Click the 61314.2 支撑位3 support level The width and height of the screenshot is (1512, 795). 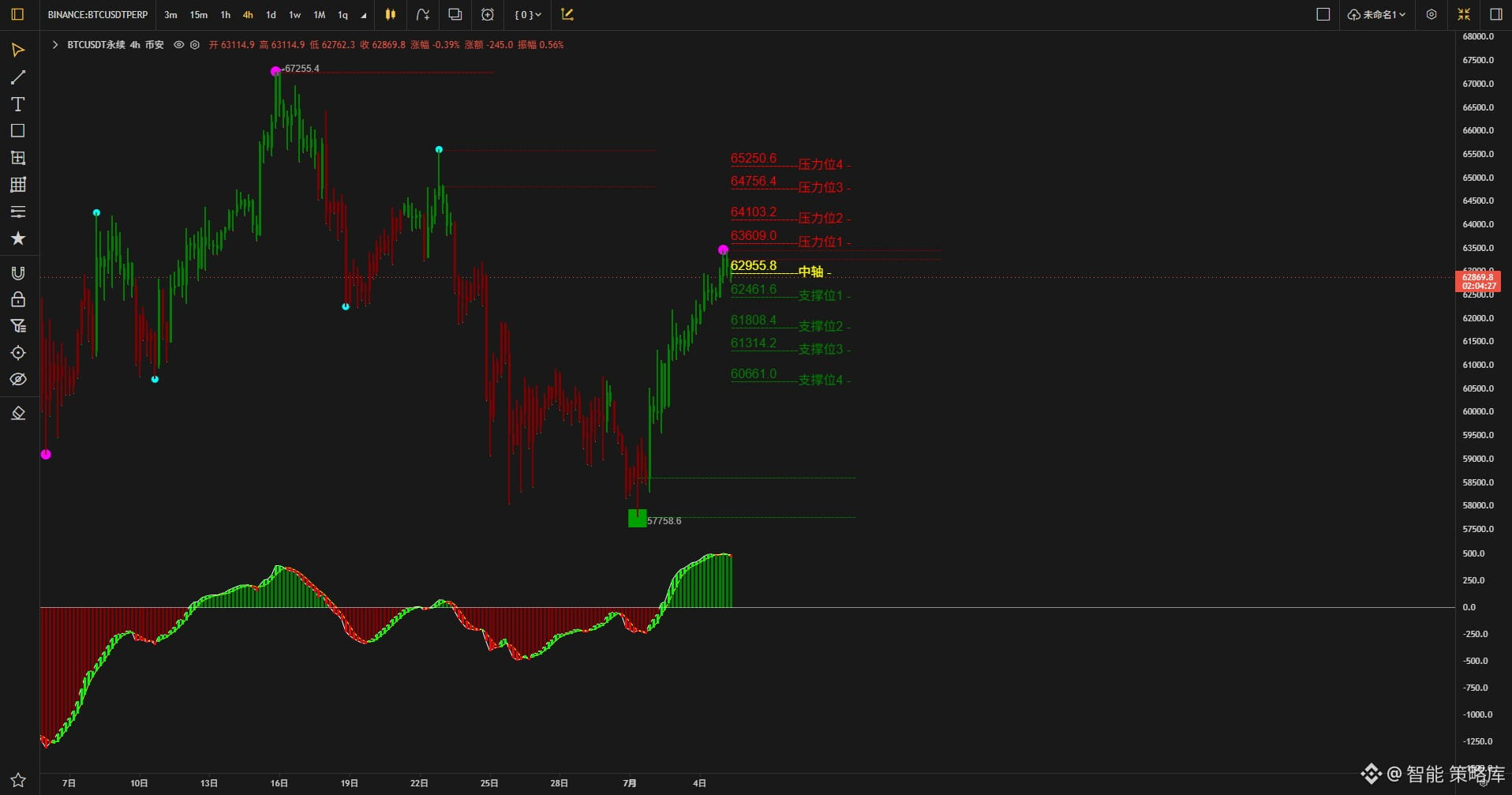point(790,346)
